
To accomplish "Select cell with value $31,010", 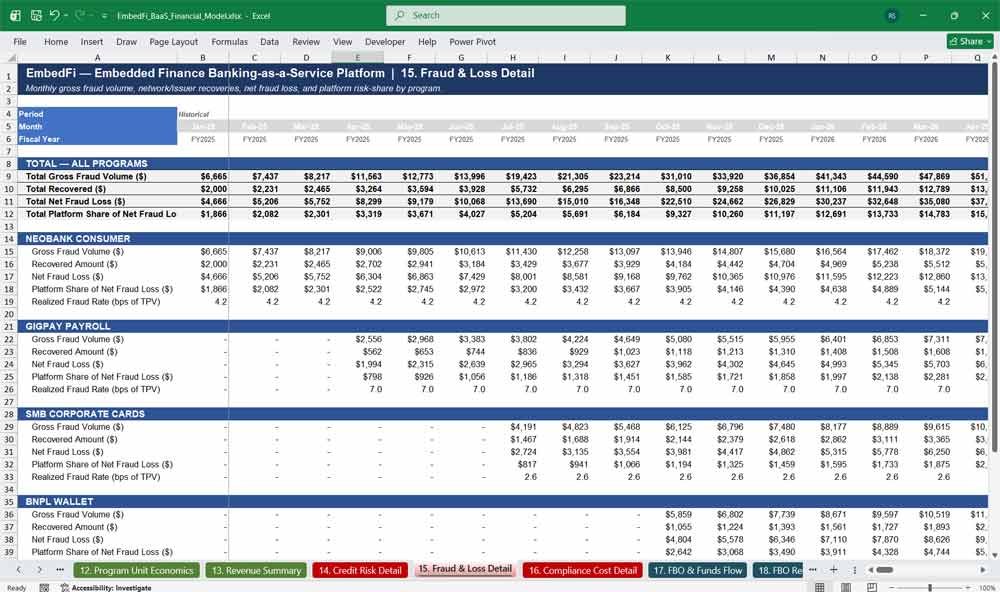I will tap(668, 176).
